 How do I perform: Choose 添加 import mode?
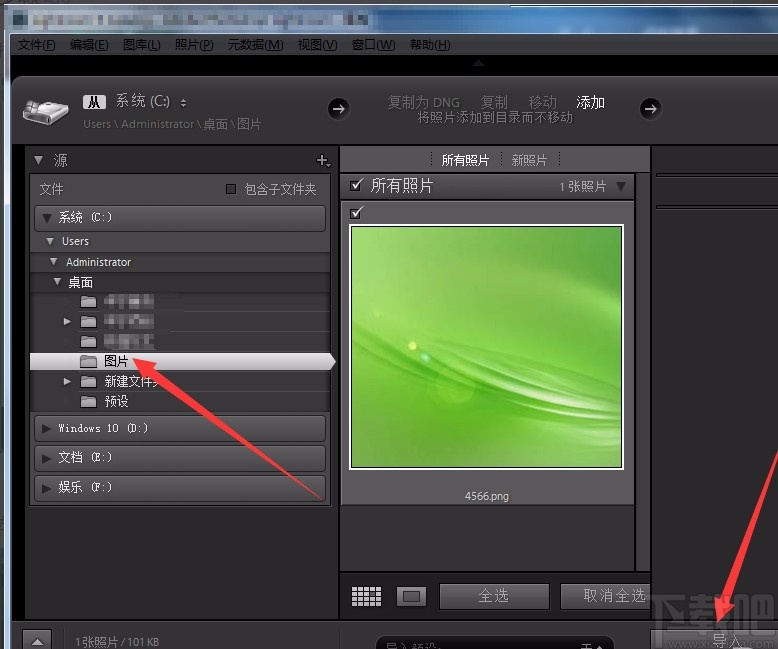[590, 102]
